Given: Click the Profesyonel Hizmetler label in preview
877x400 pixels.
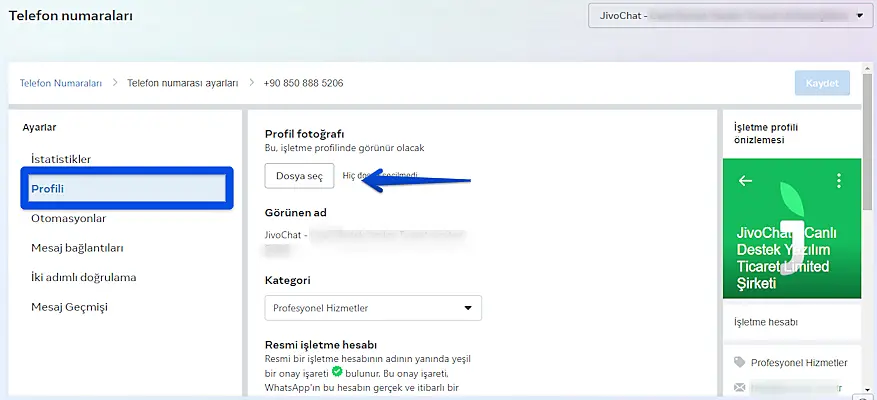Looking at the screenshot, I should (799, 363).
